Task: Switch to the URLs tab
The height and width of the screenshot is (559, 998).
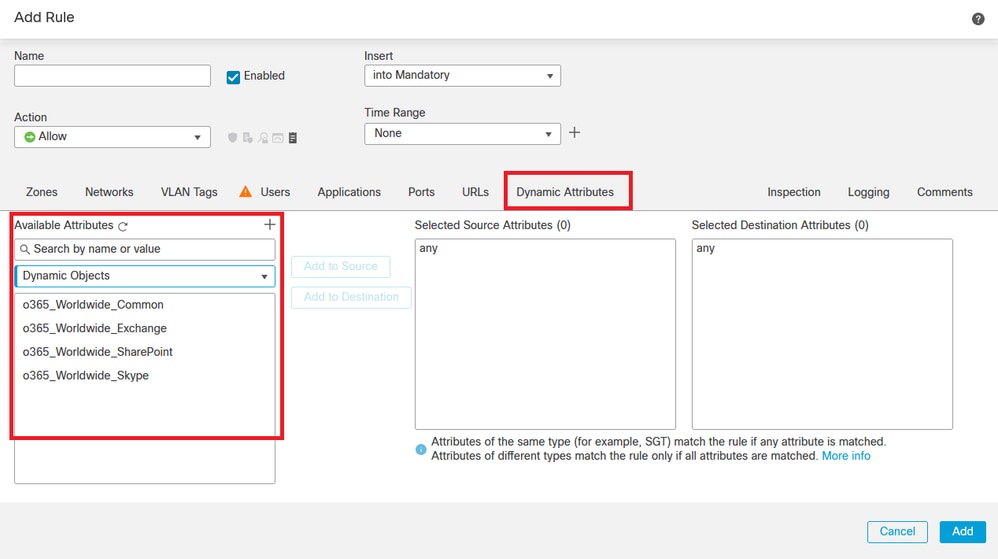Action: [x=475, y=192]
